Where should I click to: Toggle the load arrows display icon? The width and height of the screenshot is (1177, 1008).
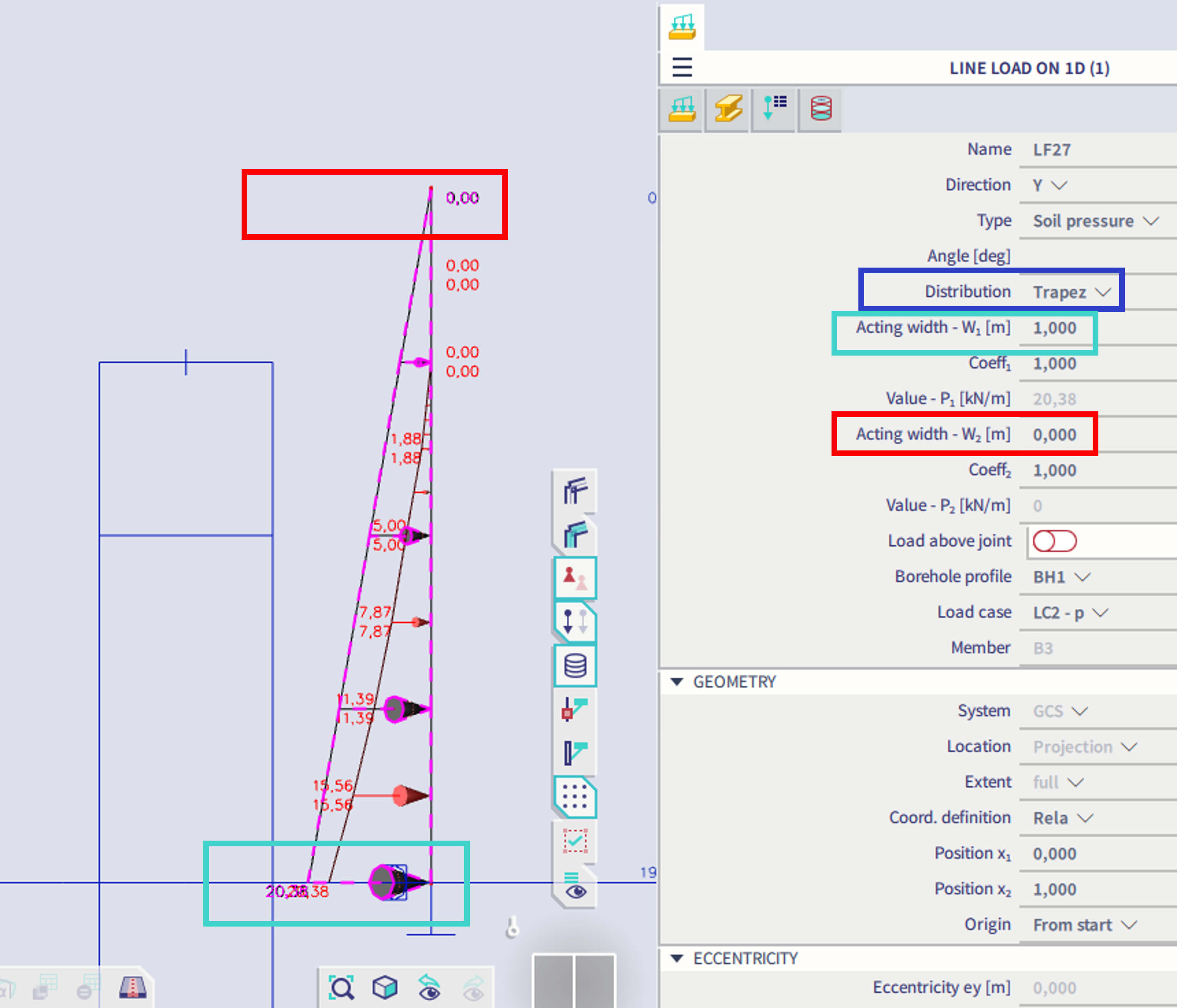pyautogui.click(x=575, y=621)
